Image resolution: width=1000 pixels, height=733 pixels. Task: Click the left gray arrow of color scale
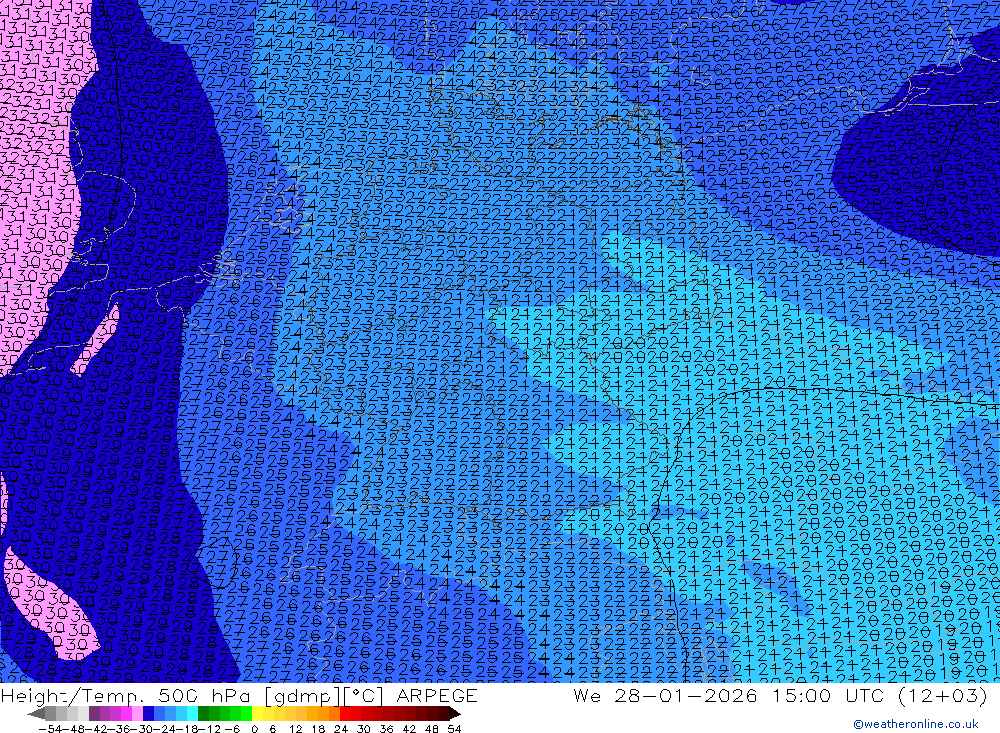pyautogui.click(x=36, y=714)
